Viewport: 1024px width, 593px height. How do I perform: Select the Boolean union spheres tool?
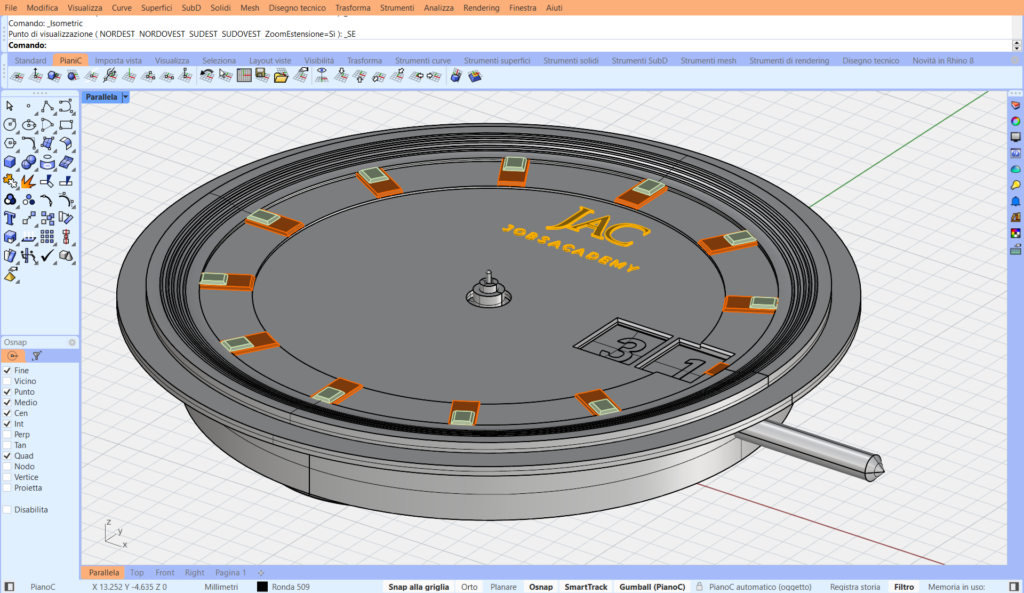[x=29, y=163]
